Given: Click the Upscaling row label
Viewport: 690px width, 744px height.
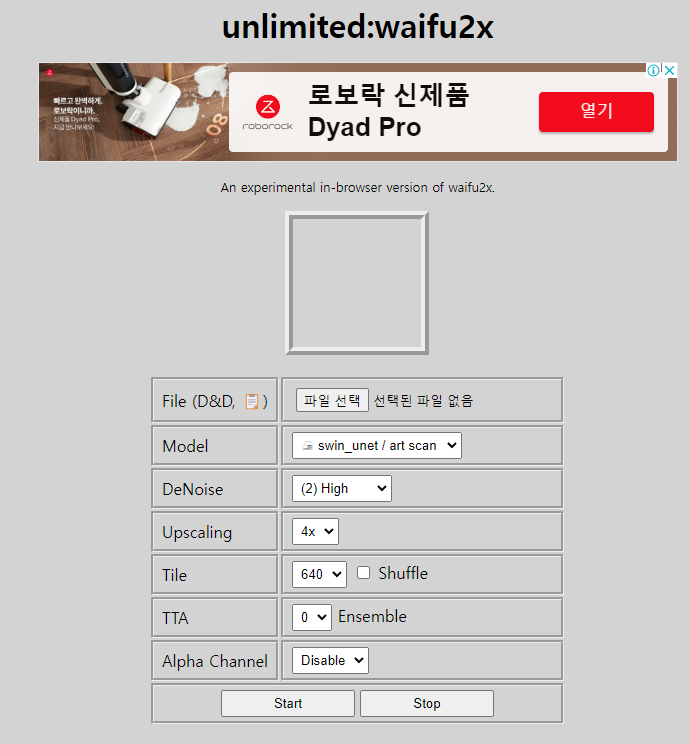Looking at the screenshot, I should coord(197,533).
